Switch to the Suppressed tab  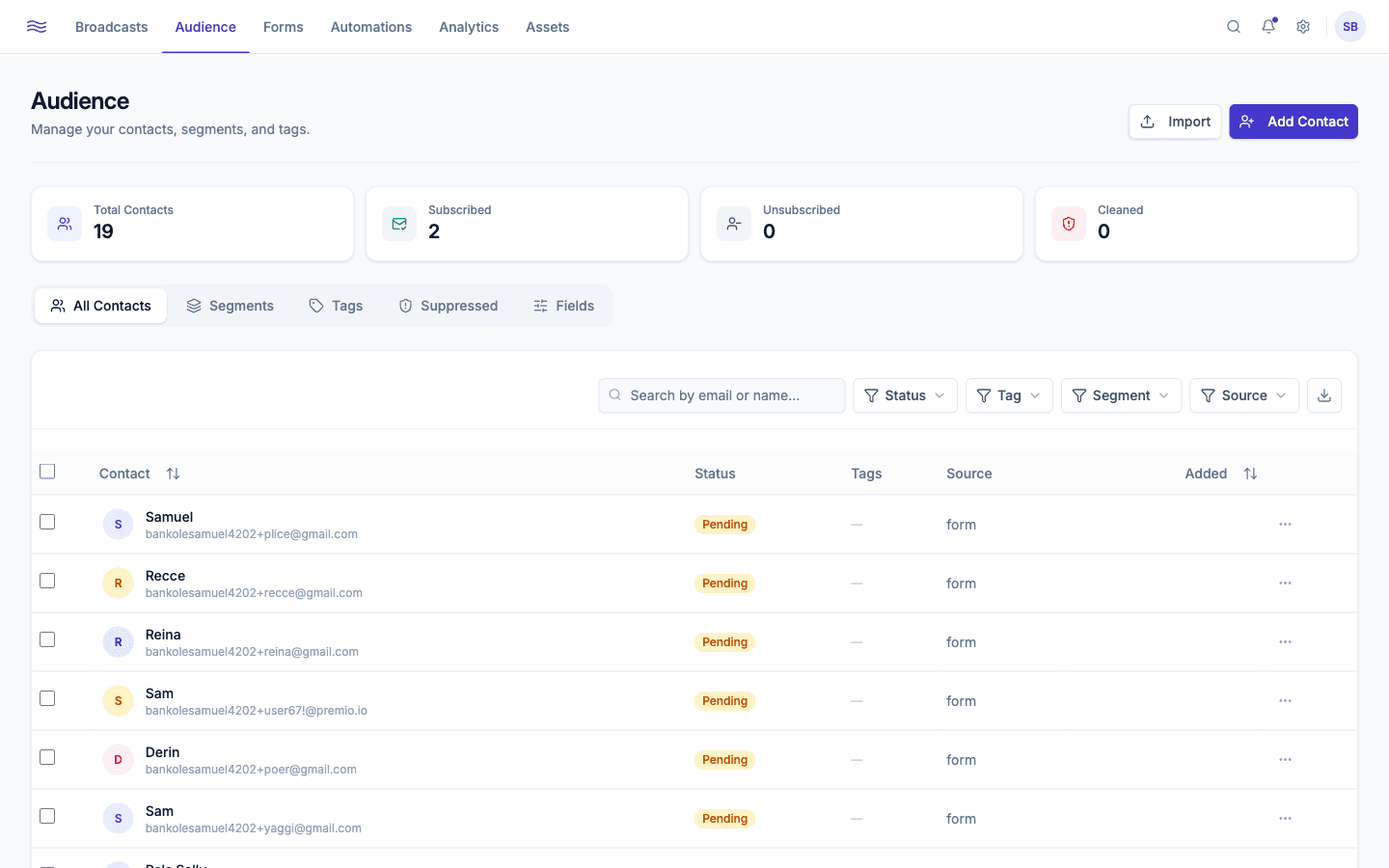tap(449, 306)
